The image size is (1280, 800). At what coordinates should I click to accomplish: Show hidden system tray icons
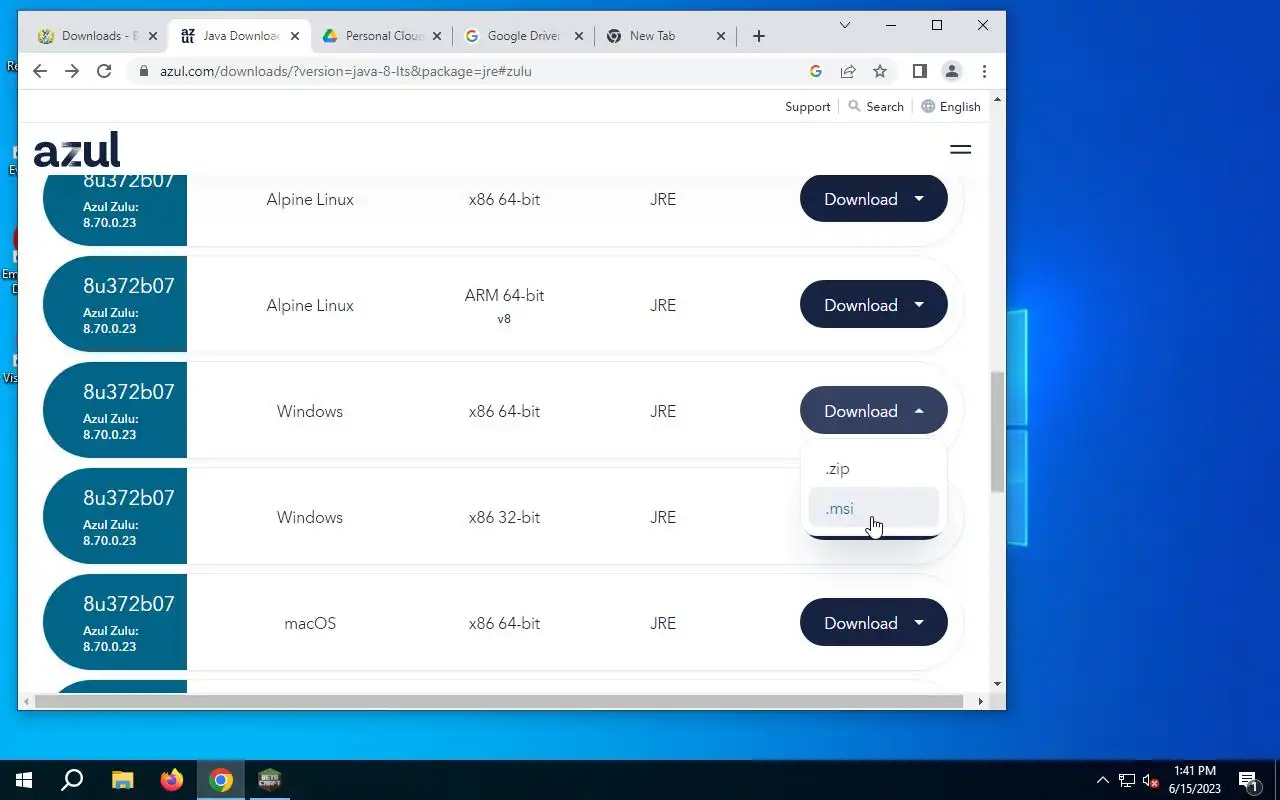pos(1103,780)
